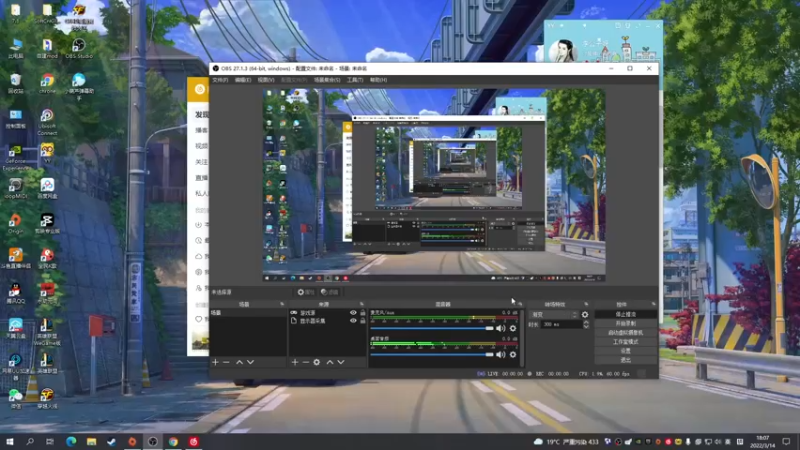Image resolution: width=800 pixels, height=450 pixels.
Task: Mute the 麦克风/Aux speaker icon
Action: 501,328
